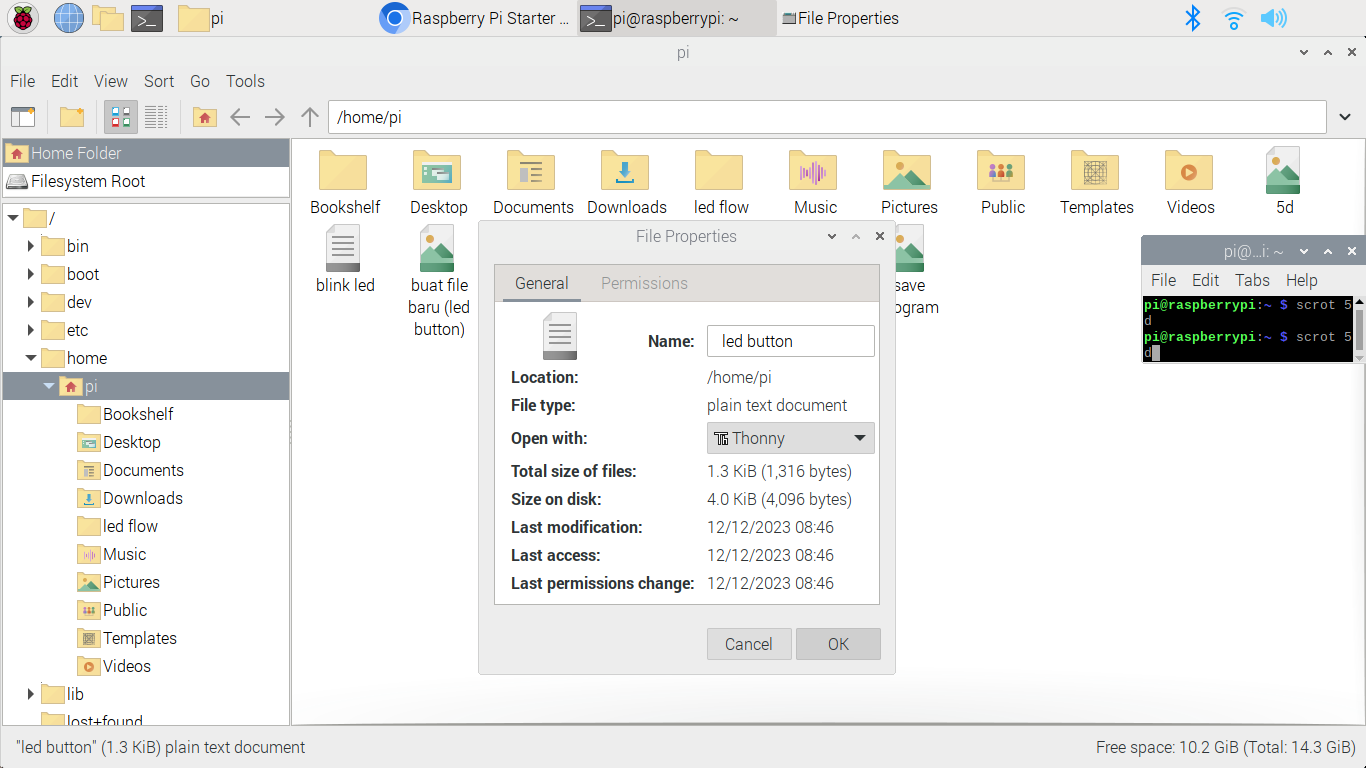Collapse the home folder in the tree
The height and width of the screenshot is (768, 1366).
click(x=31, y=358)
